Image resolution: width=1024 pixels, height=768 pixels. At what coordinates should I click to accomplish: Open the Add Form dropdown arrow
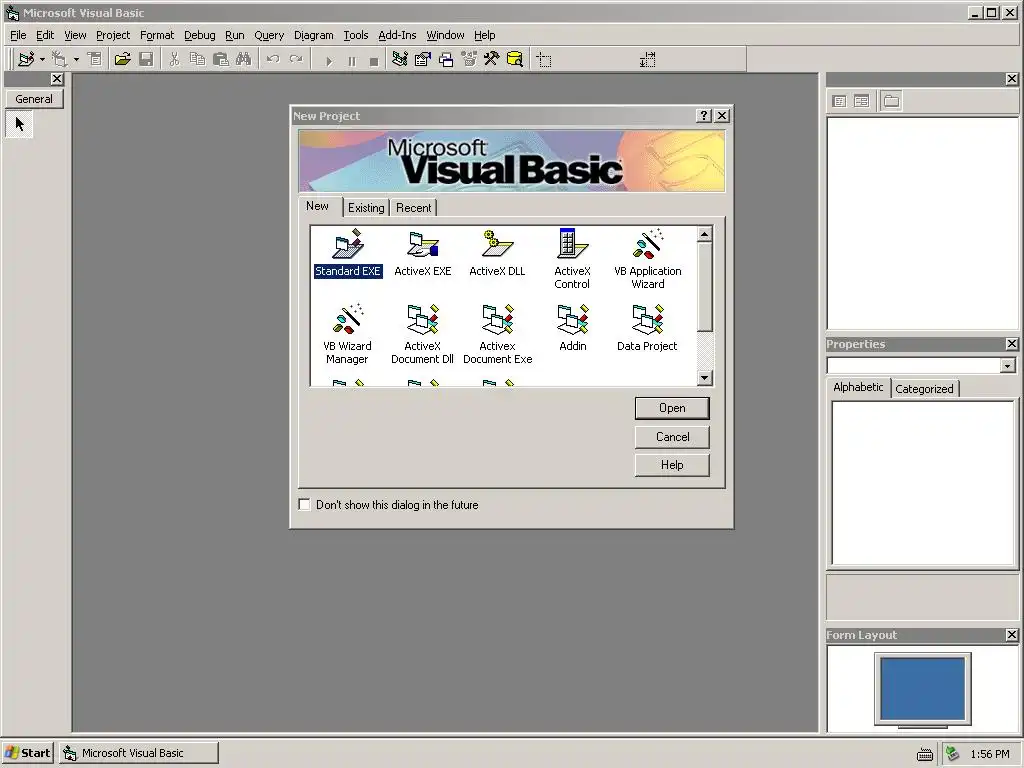[76, 59]
